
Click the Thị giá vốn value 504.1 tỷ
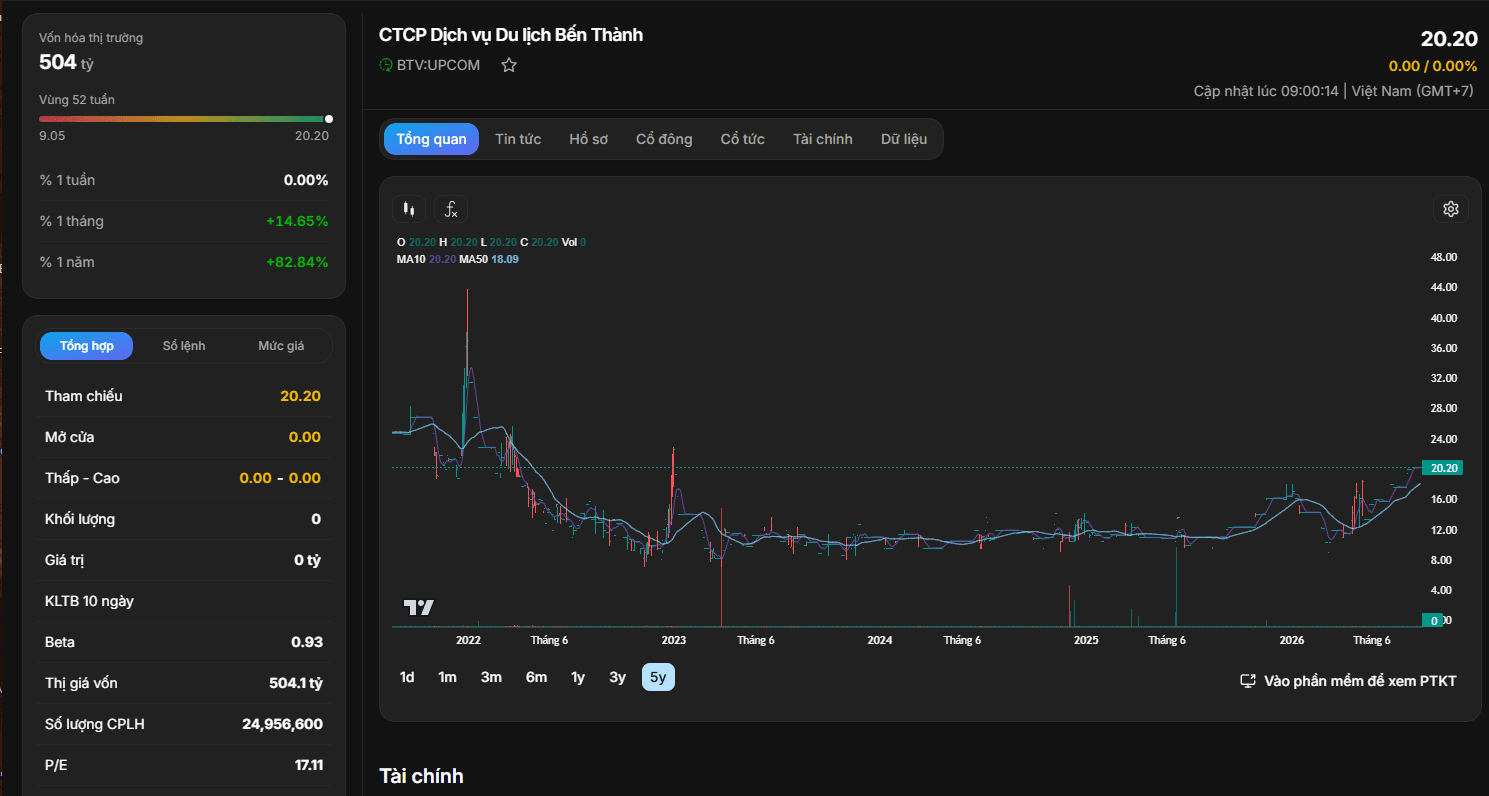click(296, 683)
